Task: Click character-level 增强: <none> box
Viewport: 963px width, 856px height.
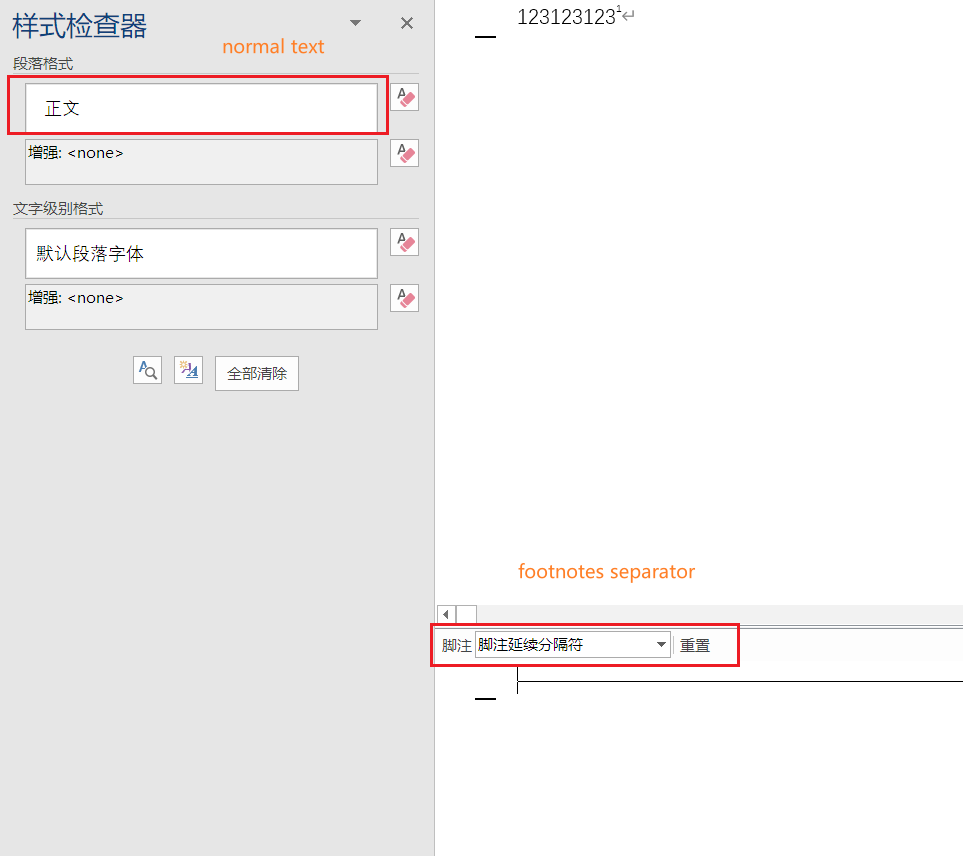Action: (201, 307)
